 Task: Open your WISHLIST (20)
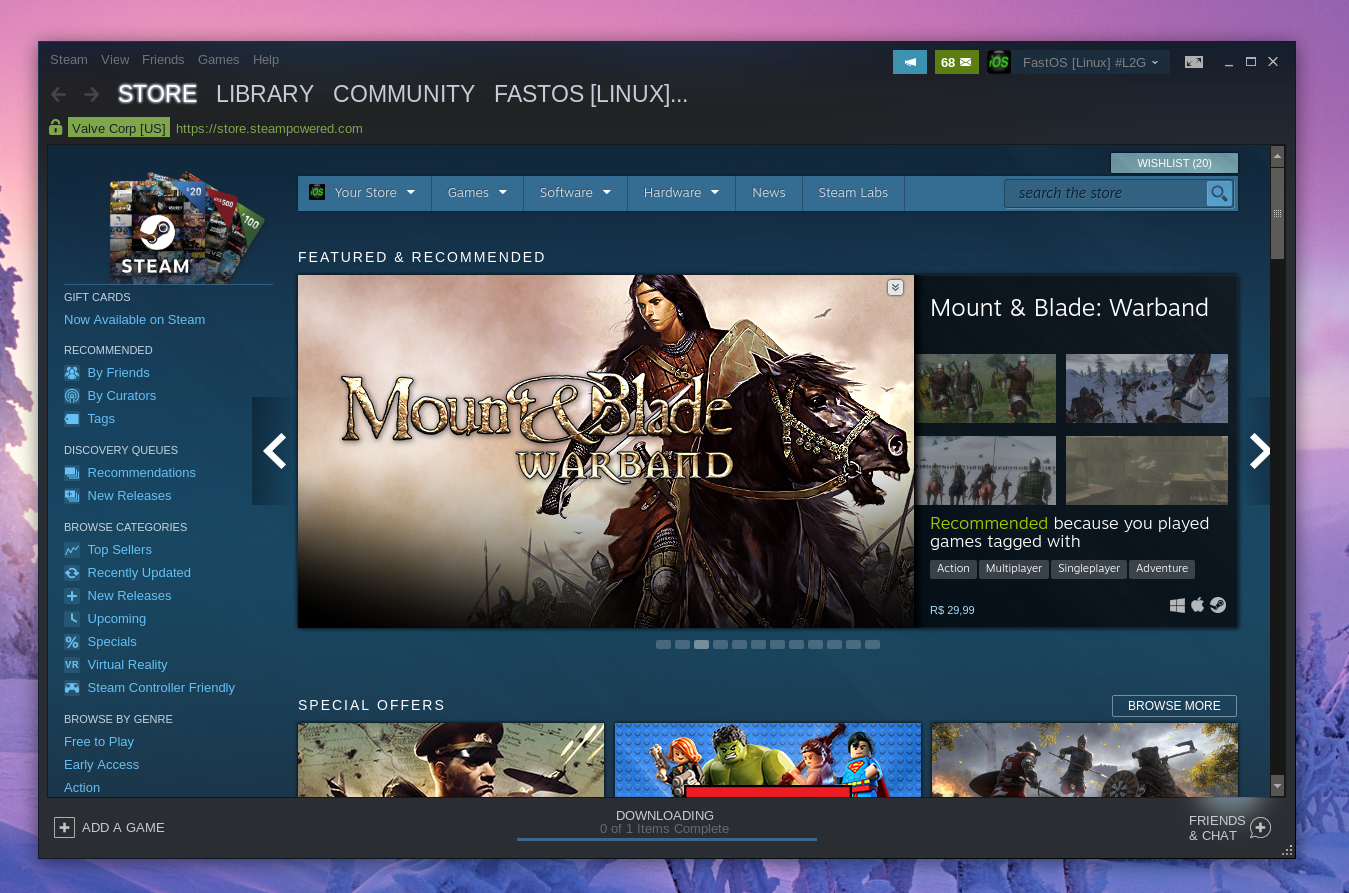coord(1173,162)
